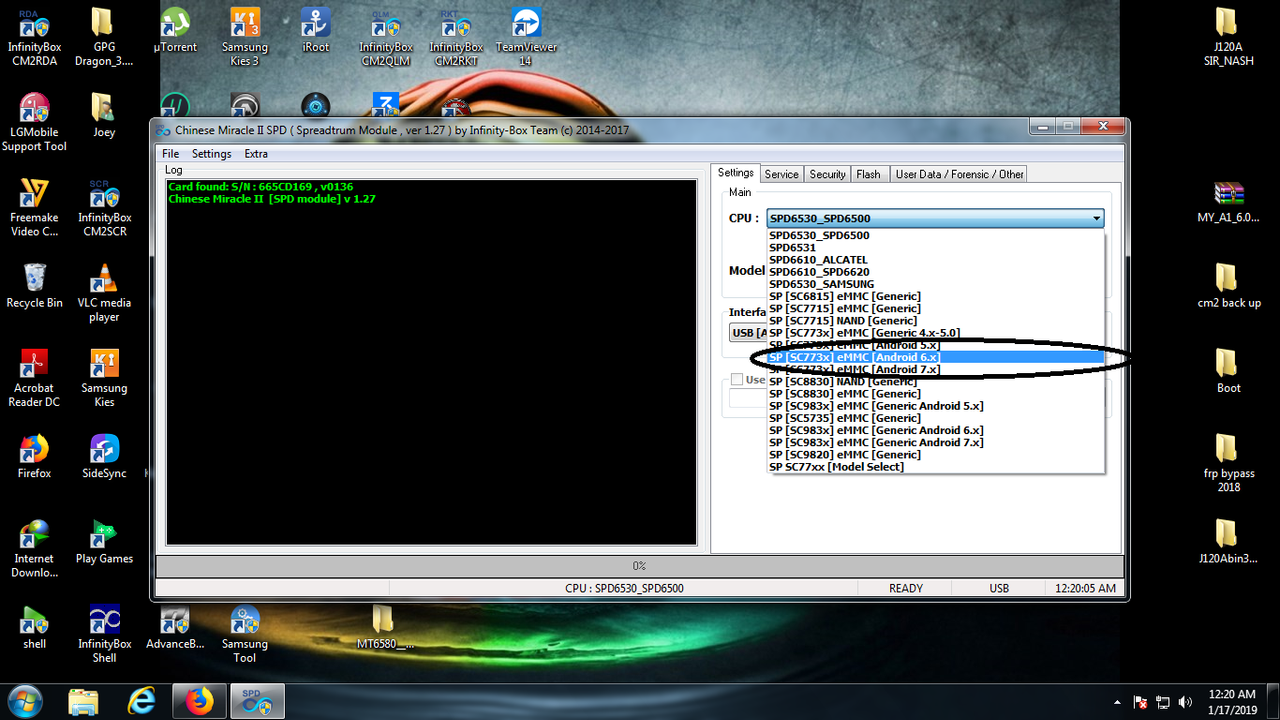The height and width of the screenshot is (720, 1280).
Task: Open InfinityBox CM2QLM shortcut
Action: tap(386, 37)
